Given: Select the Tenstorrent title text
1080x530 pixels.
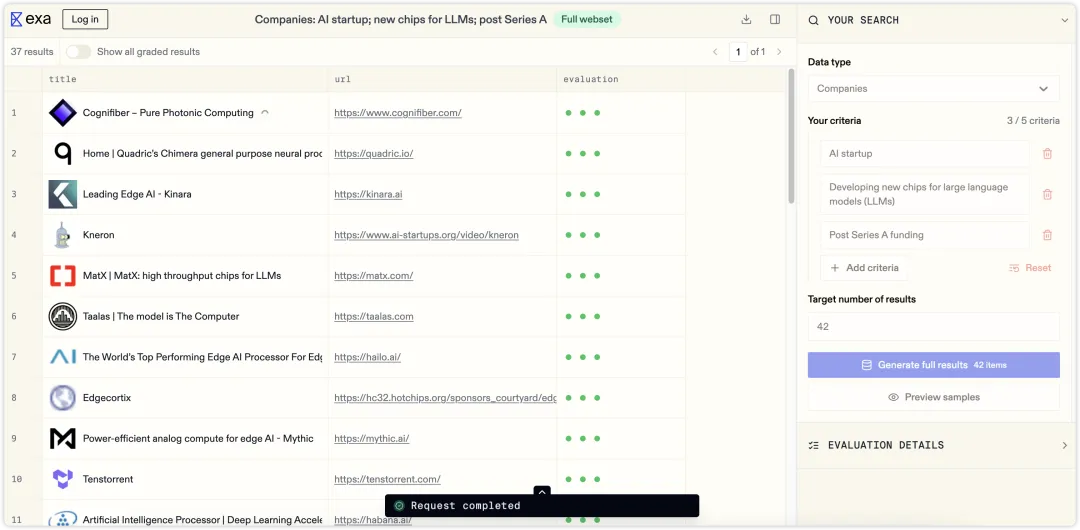Looking at the screenshot, I should [108, 479].
